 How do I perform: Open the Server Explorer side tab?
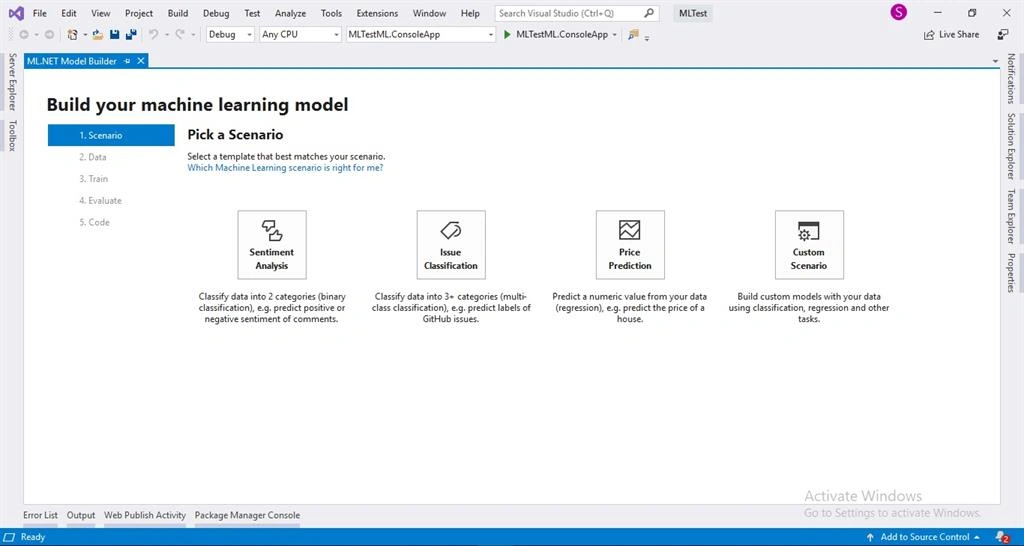(x=12, y=82)
